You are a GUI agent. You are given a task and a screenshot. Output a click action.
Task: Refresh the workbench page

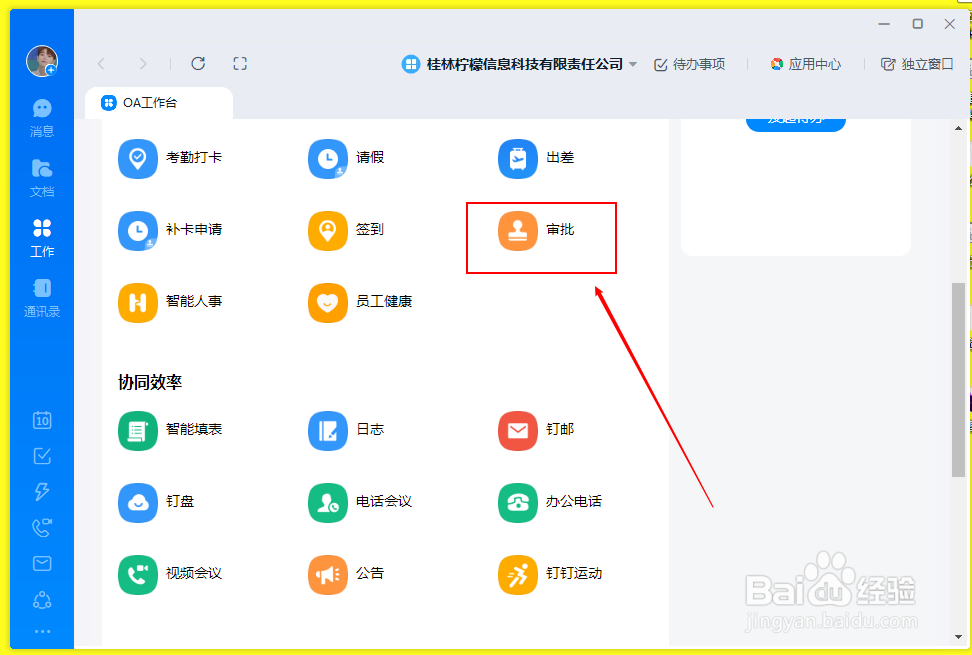tap(197, 63)
